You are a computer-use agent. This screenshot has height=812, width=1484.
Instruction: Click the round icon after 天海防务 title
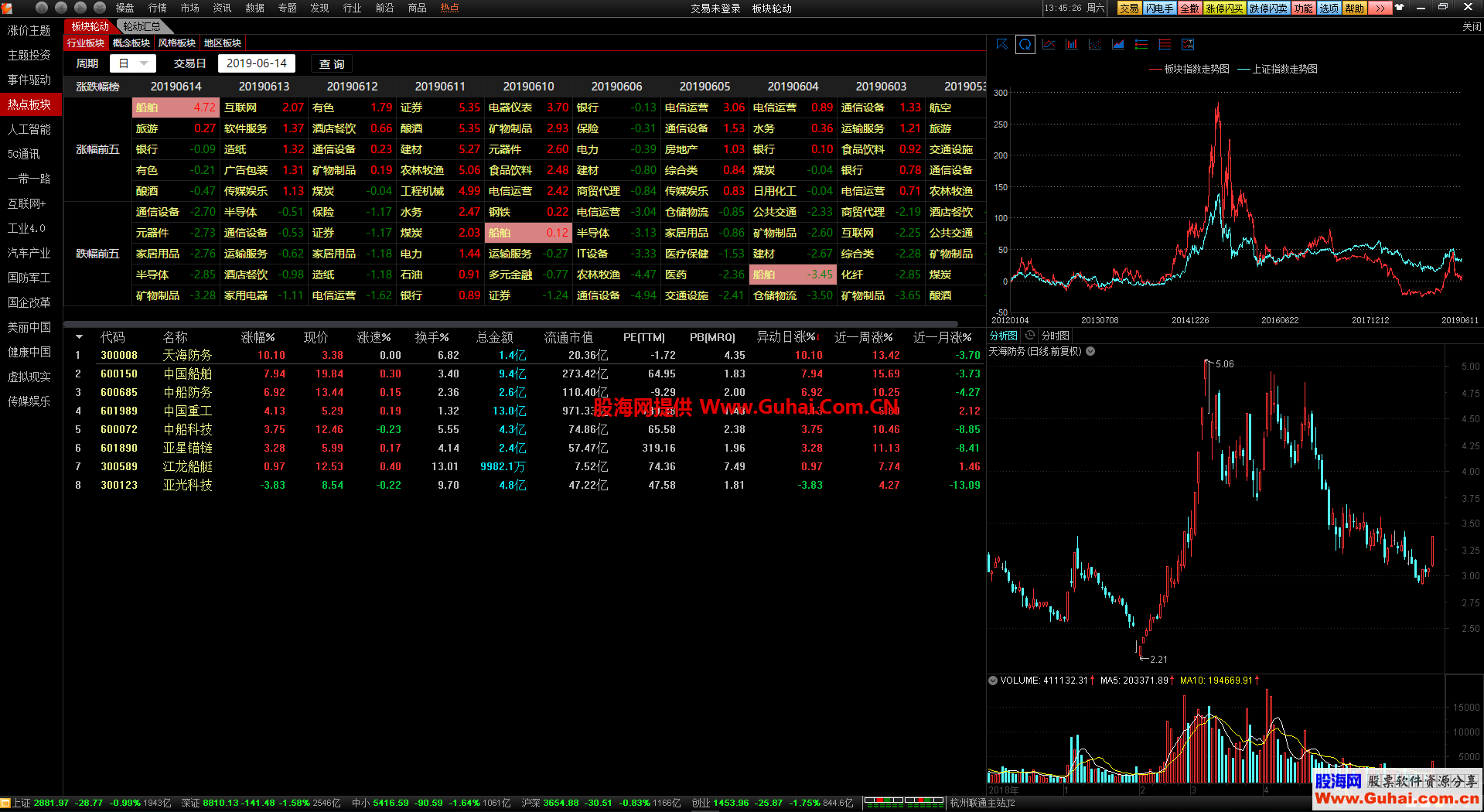pos(1090,351)
